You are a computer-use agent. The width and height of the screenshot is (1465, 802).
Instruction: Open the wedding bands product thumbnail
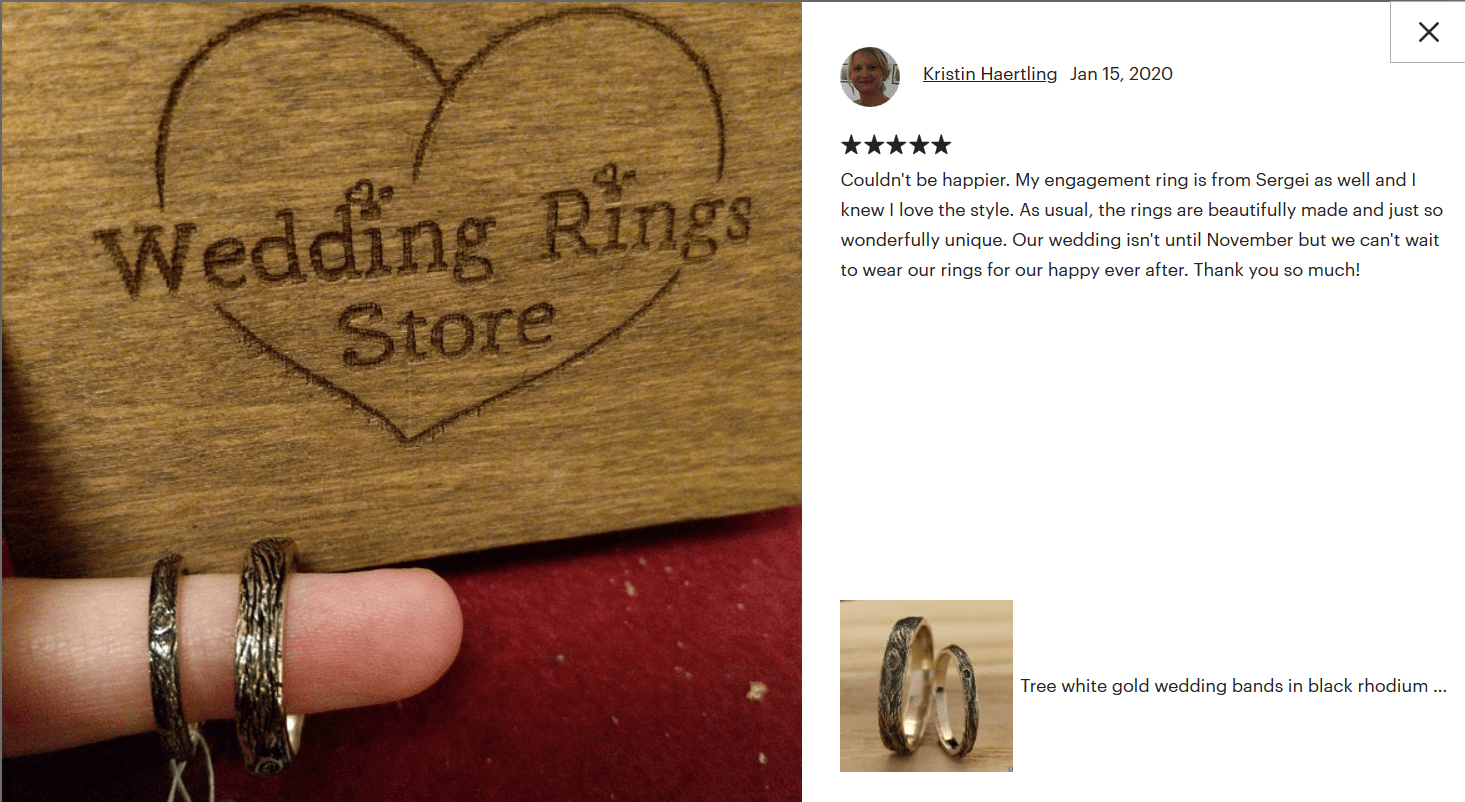tap(926, 686)
